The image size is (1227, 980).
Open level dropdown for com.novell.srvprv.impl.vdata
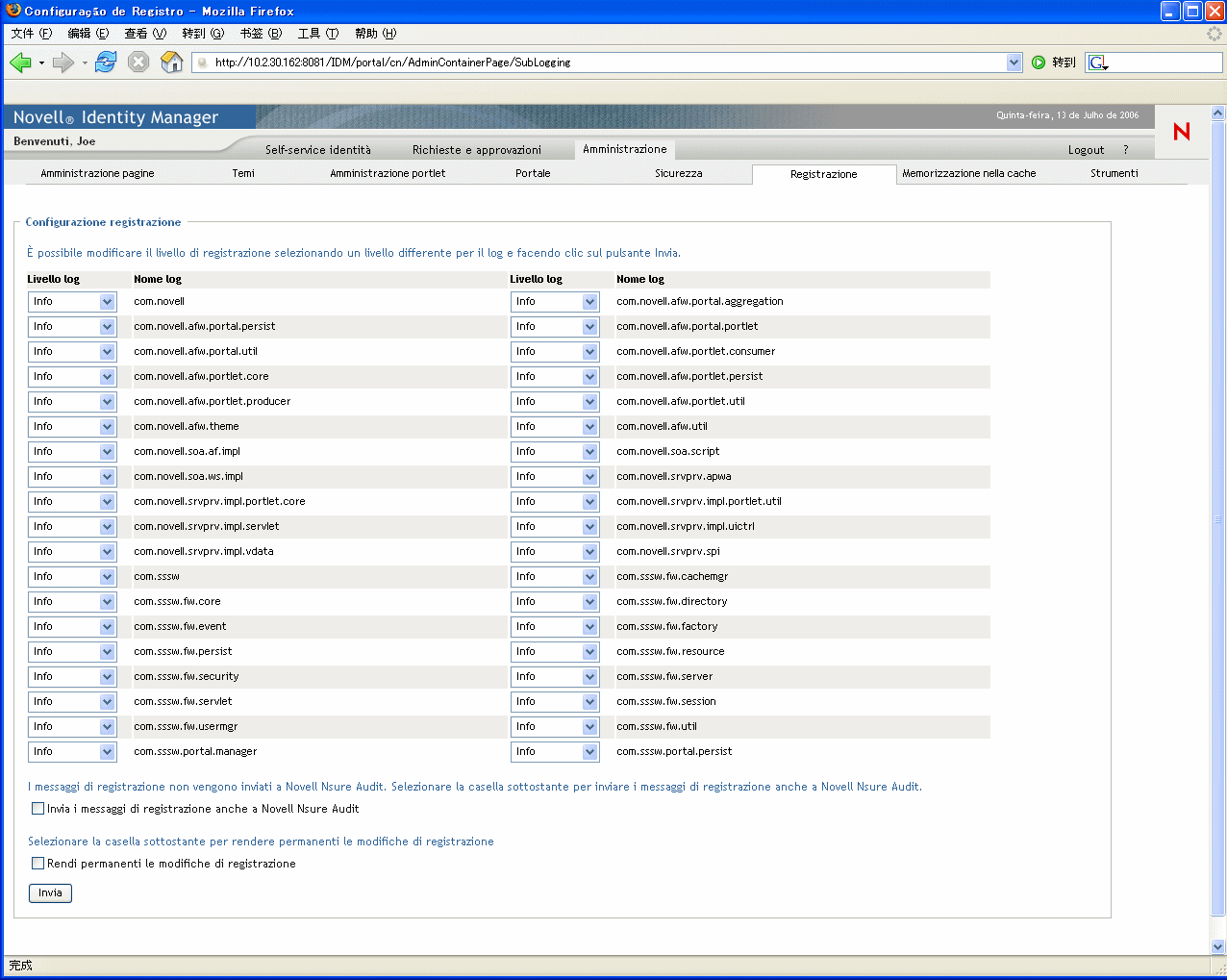pyautogui.click(x=72, y=552)
